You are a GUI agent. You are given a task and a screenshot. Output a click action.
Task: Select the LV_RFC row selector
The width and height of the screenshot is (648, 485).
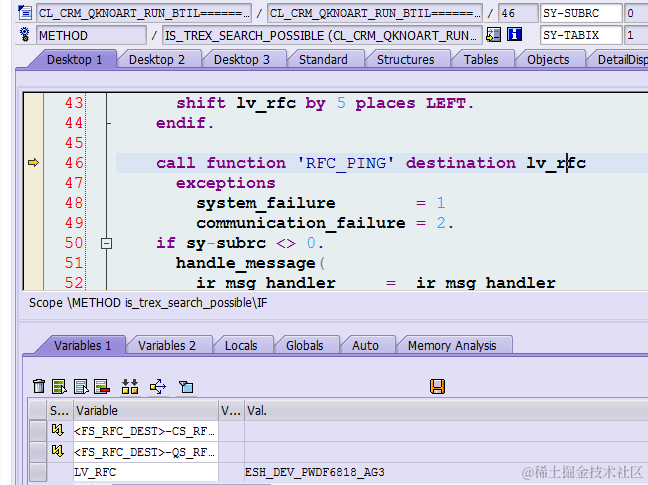[38, 472]
